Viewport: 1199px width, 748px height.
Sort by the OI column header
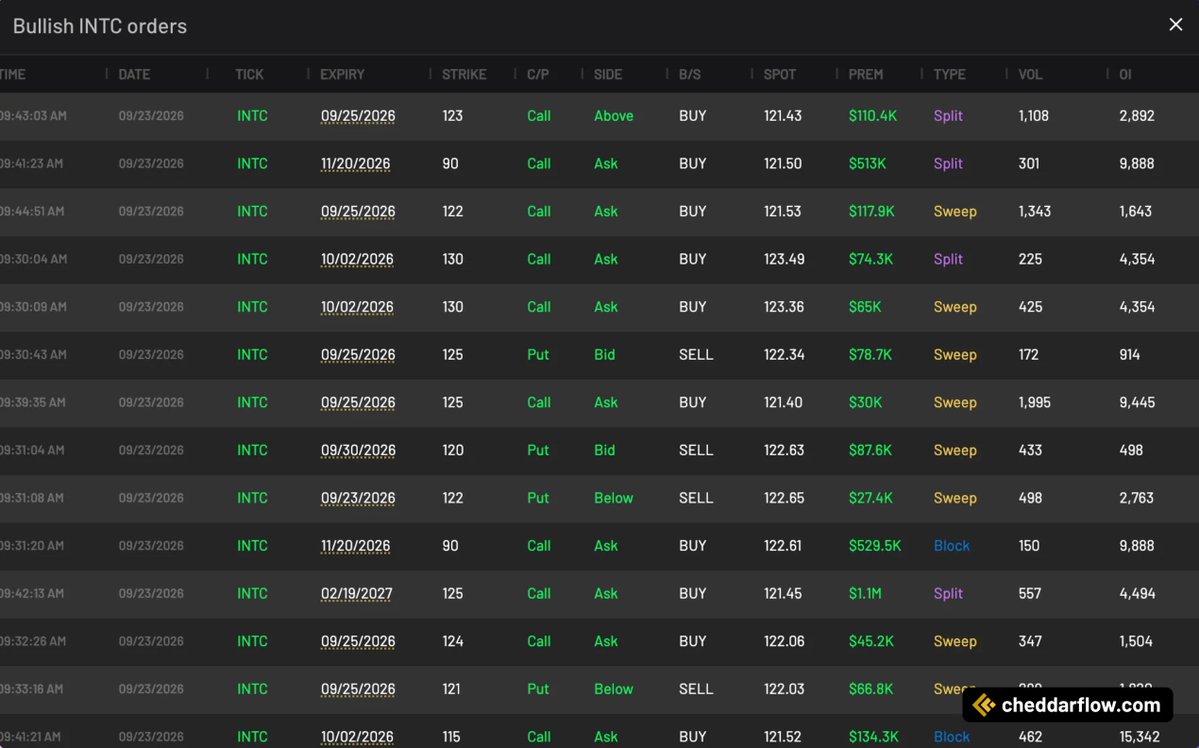click(1125, 74)
